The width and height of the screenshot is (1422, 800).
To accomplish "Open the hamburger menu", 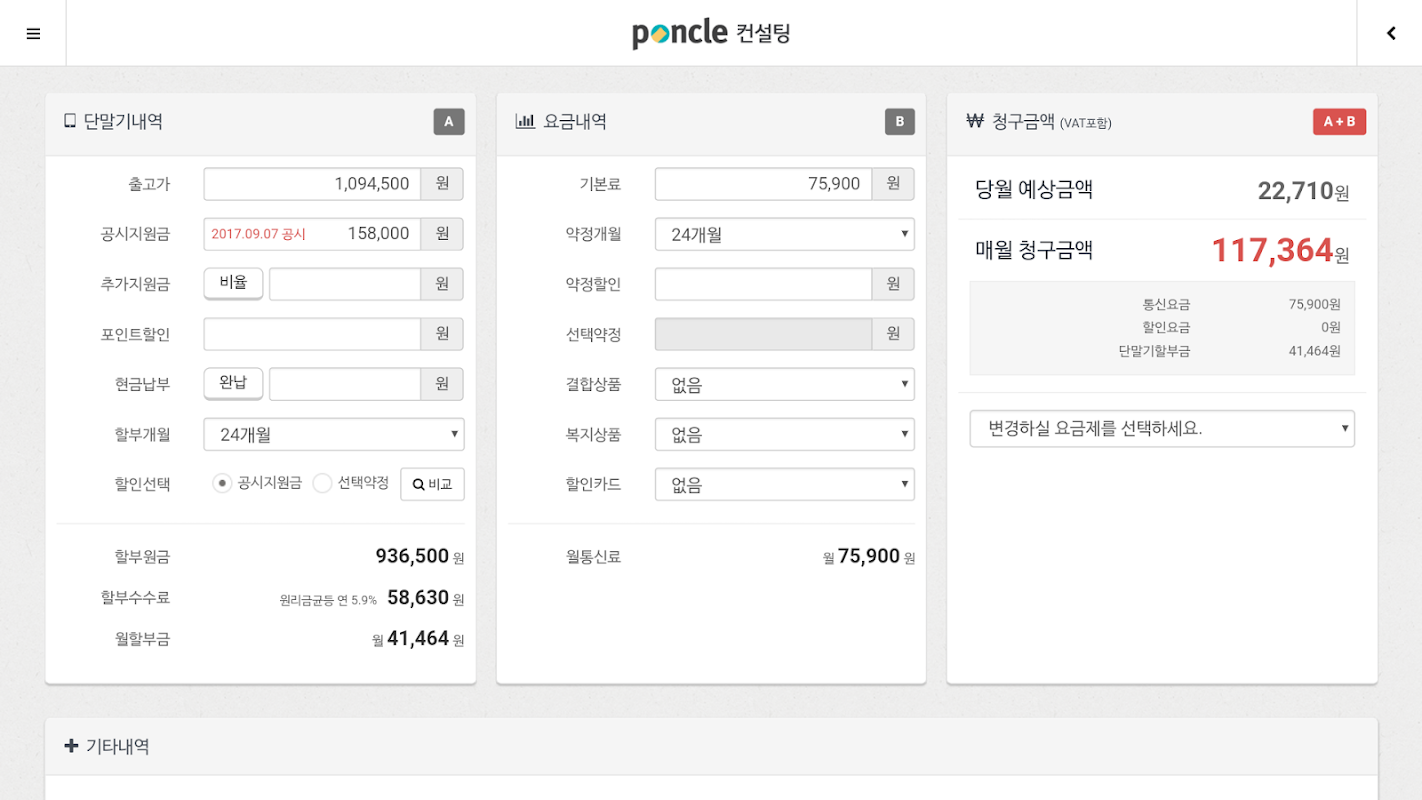I will (33, 33).
